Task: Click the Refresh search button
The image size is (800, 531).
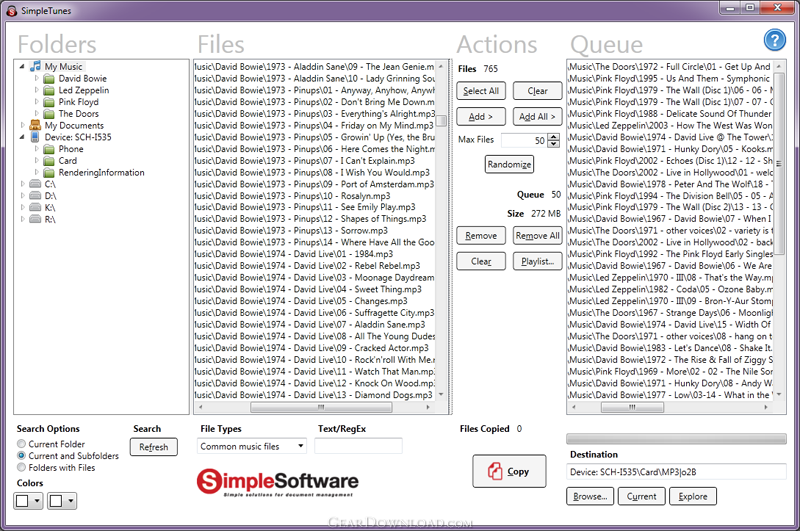Action: [154, 447]
